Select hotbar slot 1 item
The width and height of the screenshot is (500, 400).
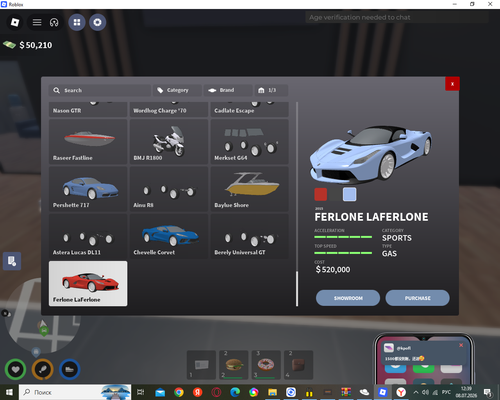pos(201,365)
